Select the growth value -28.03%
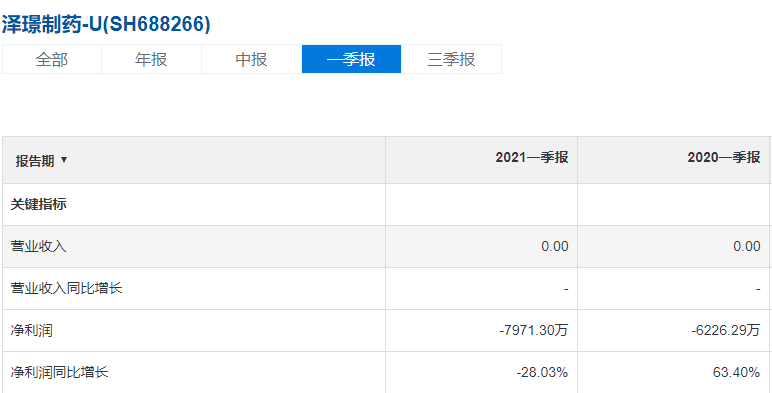 (543, 372)
